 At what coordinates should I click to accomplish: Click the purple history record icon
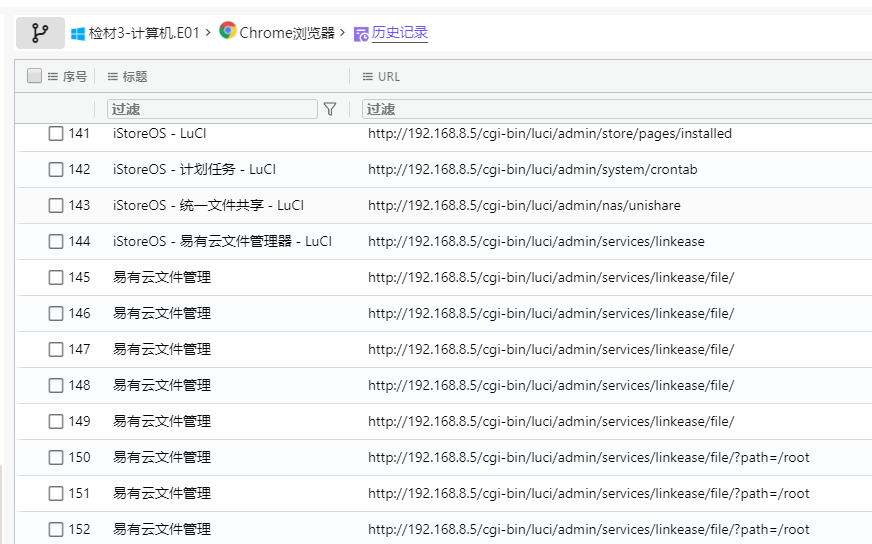point(361,33)
